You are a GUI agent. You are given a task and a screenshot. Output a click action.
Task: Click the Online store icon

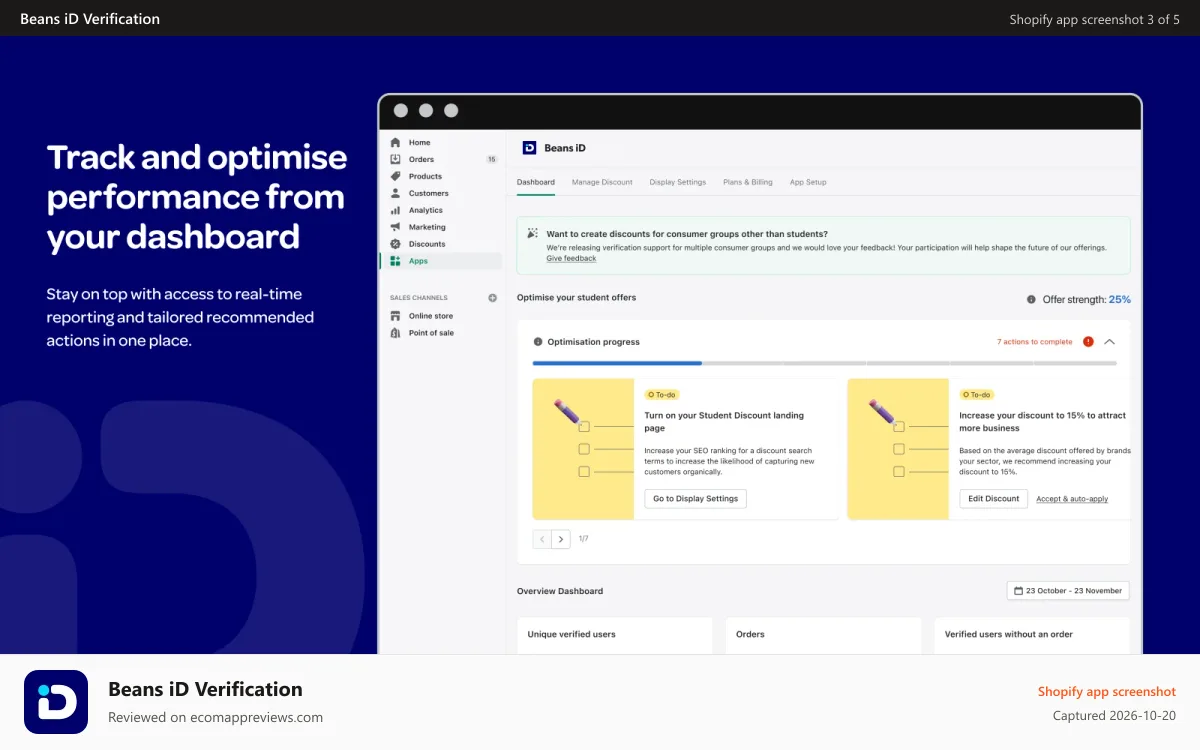[x=395, y=316]
